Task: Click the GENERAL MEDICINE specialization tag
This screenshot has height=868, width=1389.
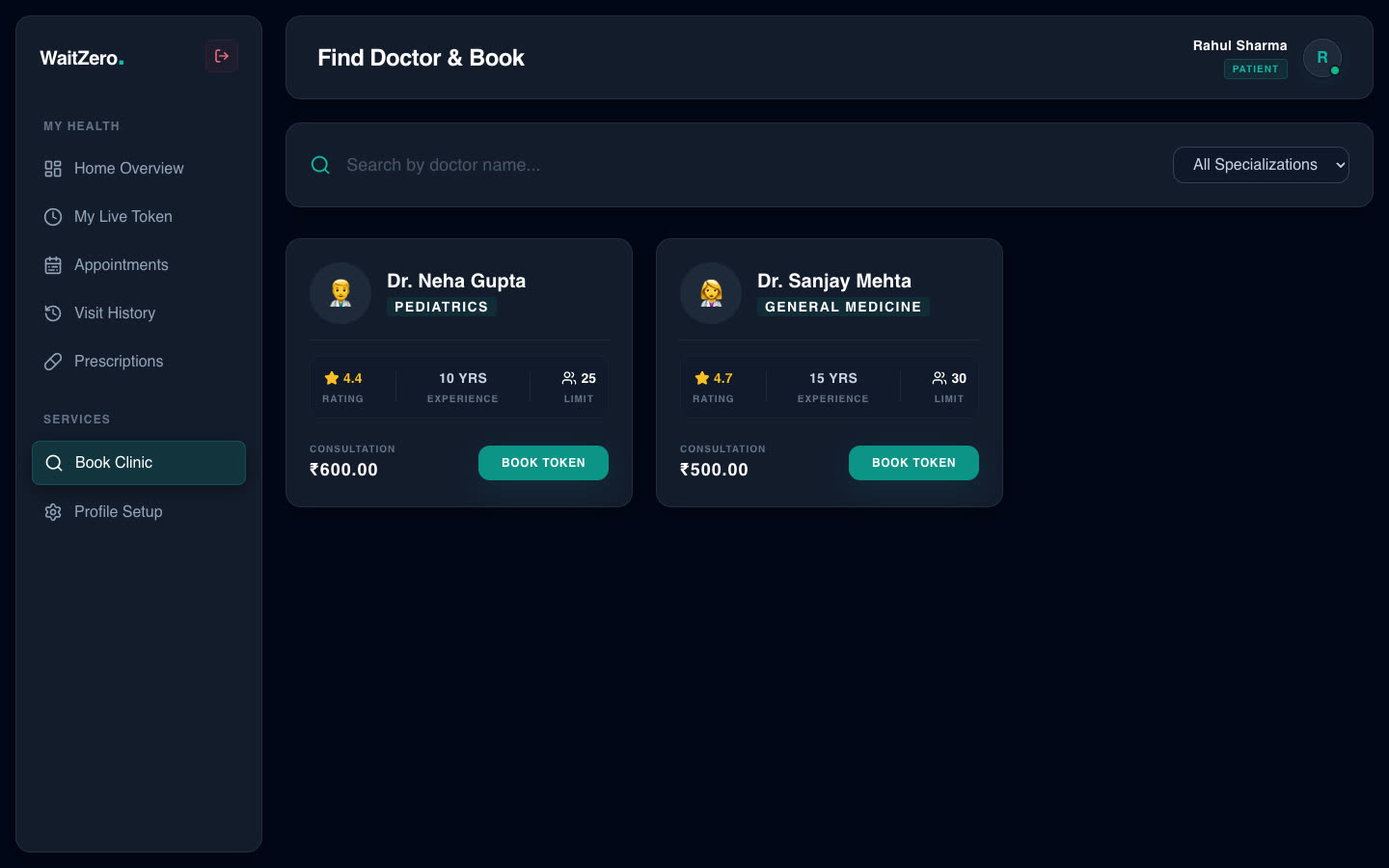Action: [x=843, y=307]
